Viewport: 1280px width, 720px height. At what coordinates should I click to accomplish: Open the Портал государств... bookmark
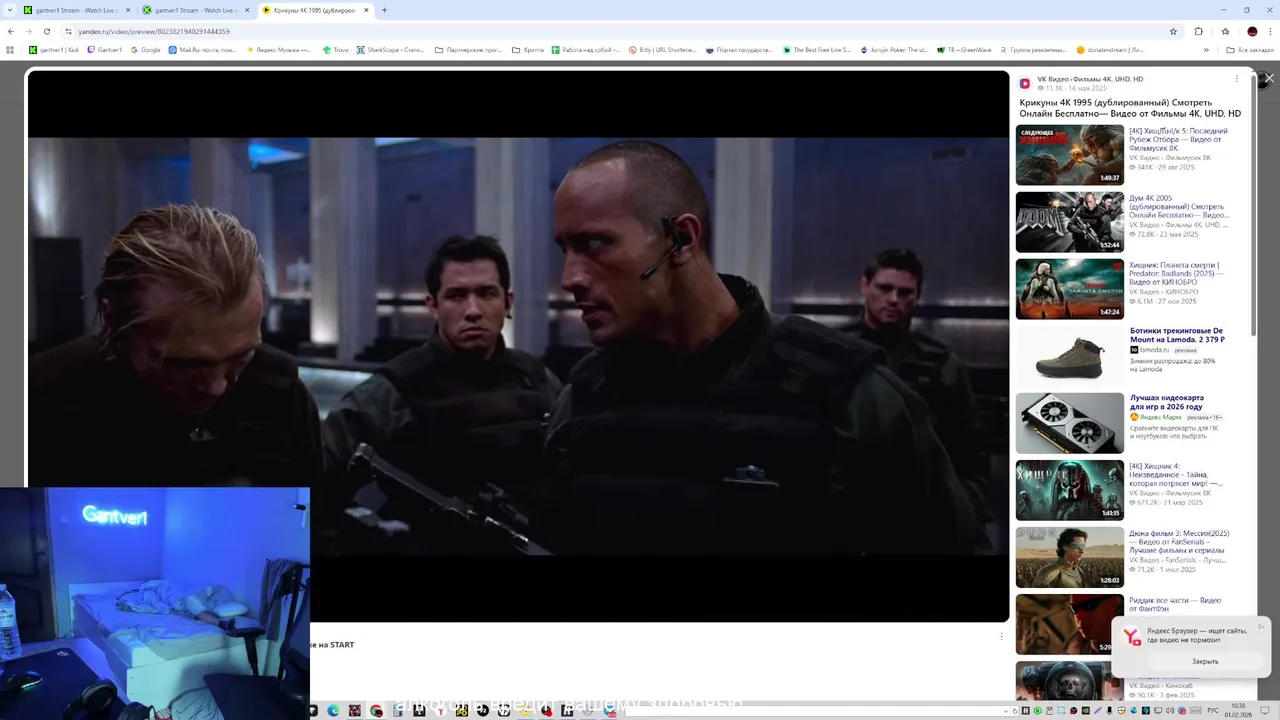click(740, 49)
